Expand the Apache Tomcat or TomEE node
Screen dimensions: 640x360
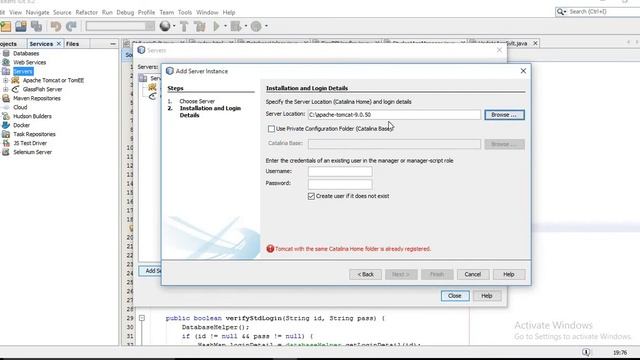(6, 80)
